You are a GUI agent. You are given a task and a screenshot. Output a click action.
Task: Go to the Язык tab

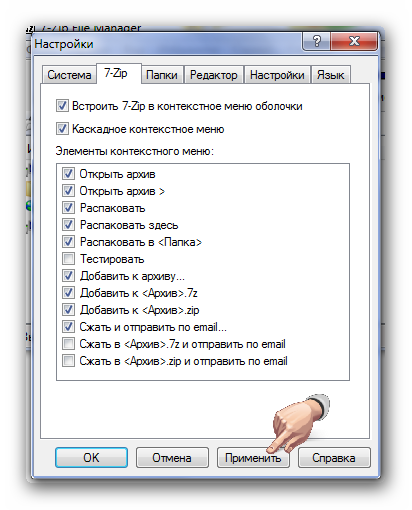(x=330, y=75)
